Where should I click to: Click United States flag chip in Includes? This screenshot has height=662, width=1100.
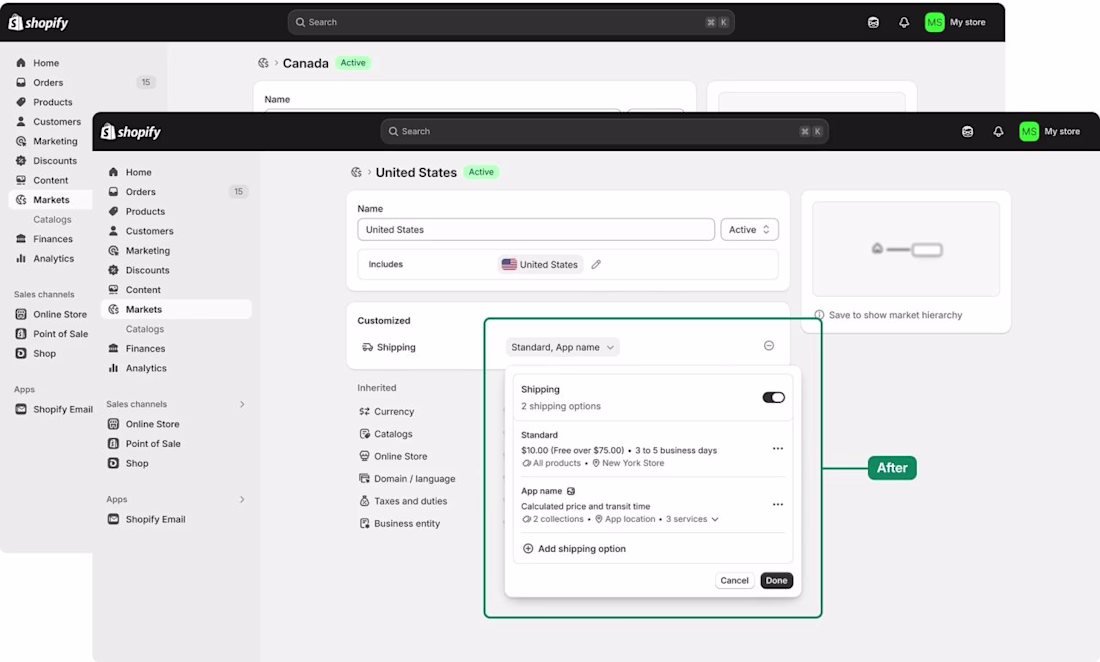[541, 264]
